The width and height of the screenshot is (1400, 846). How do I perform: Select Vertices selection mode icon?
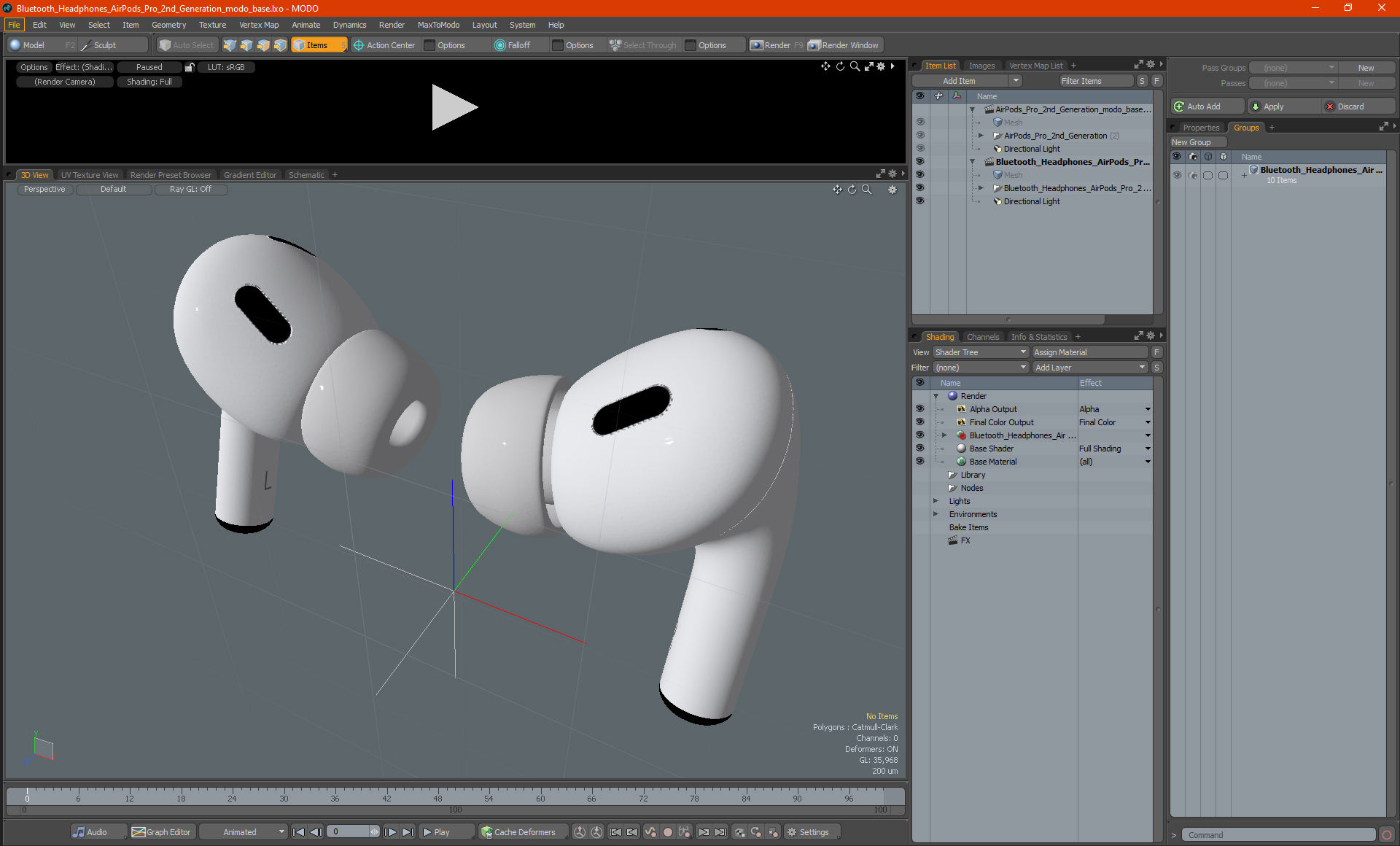230,45
